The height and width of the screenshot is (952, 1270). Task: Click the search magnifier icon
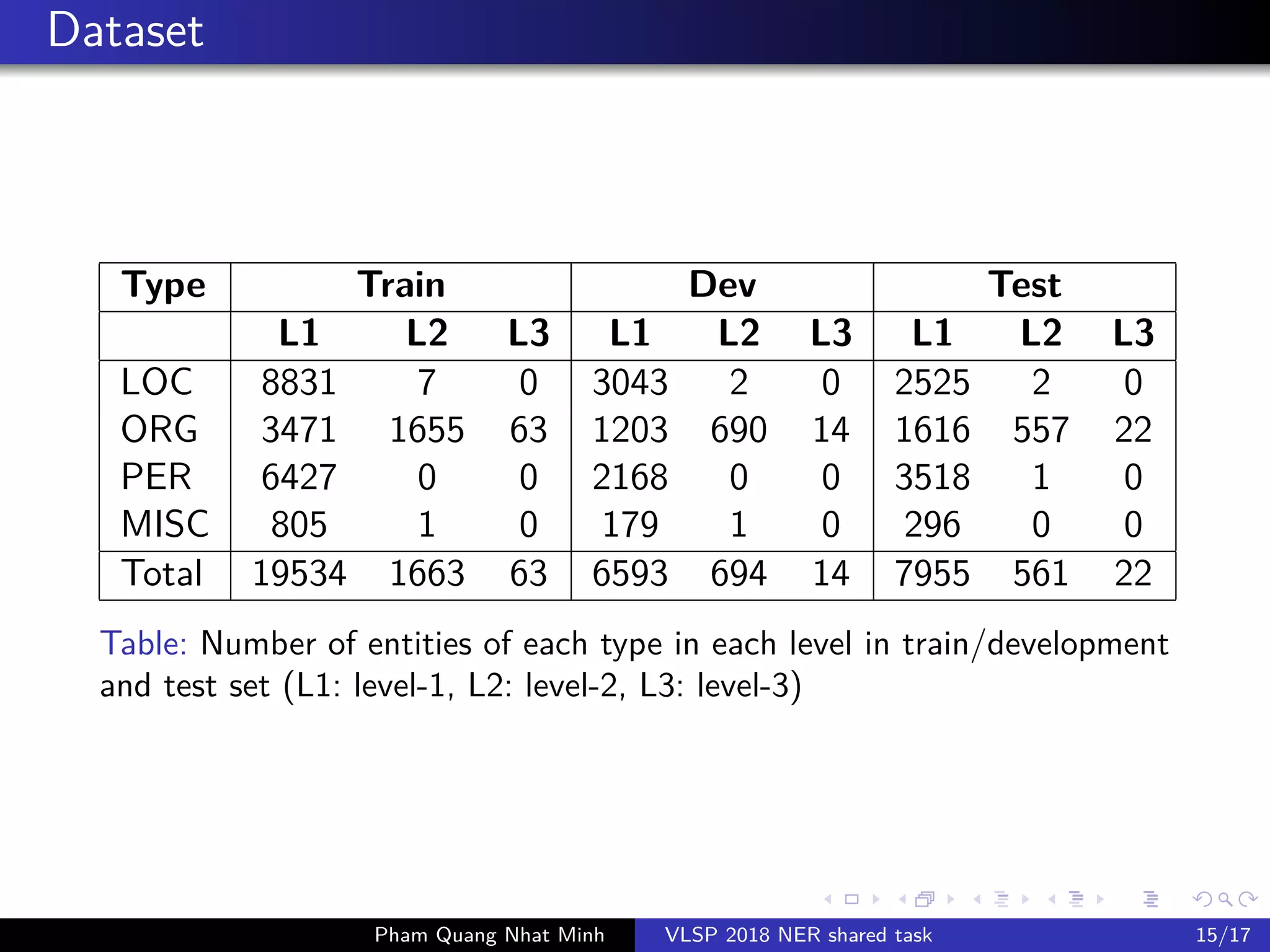(1225, 899)
